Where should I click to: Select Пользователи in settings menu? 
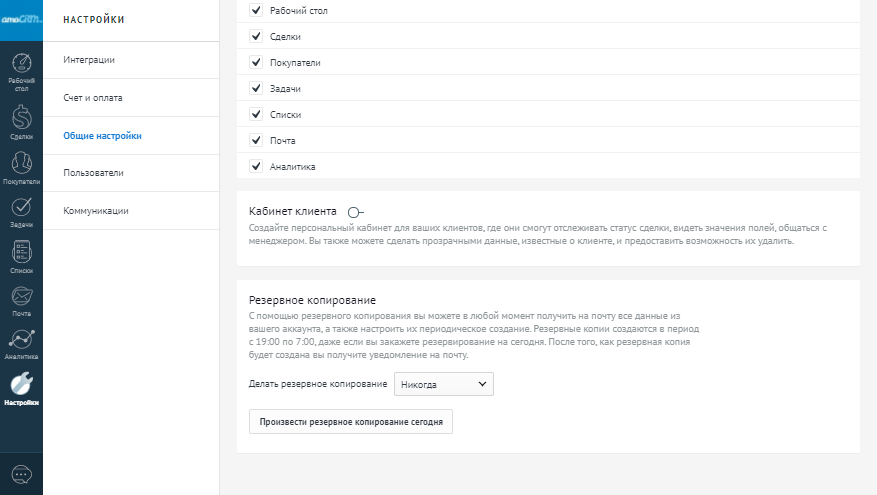[x=93, y=173]
